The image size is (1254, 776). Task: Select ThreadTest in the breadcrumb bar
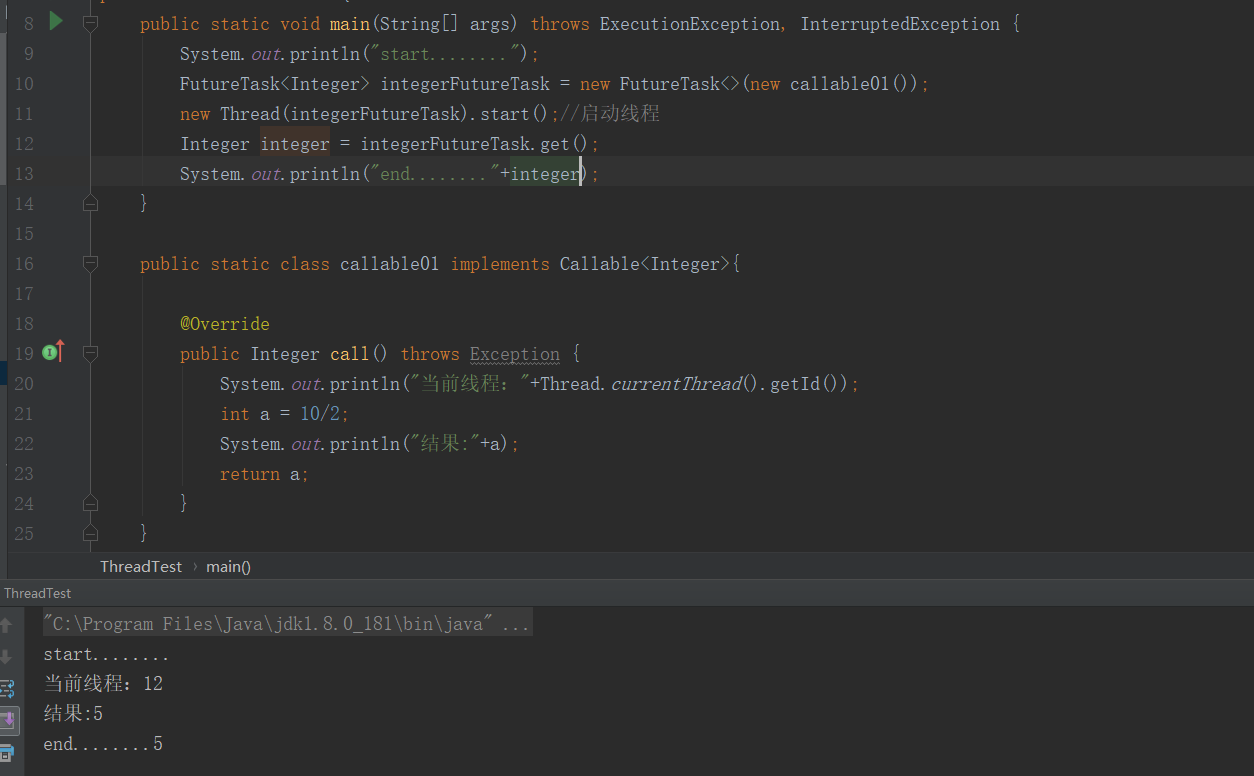(x=141, y=566)
